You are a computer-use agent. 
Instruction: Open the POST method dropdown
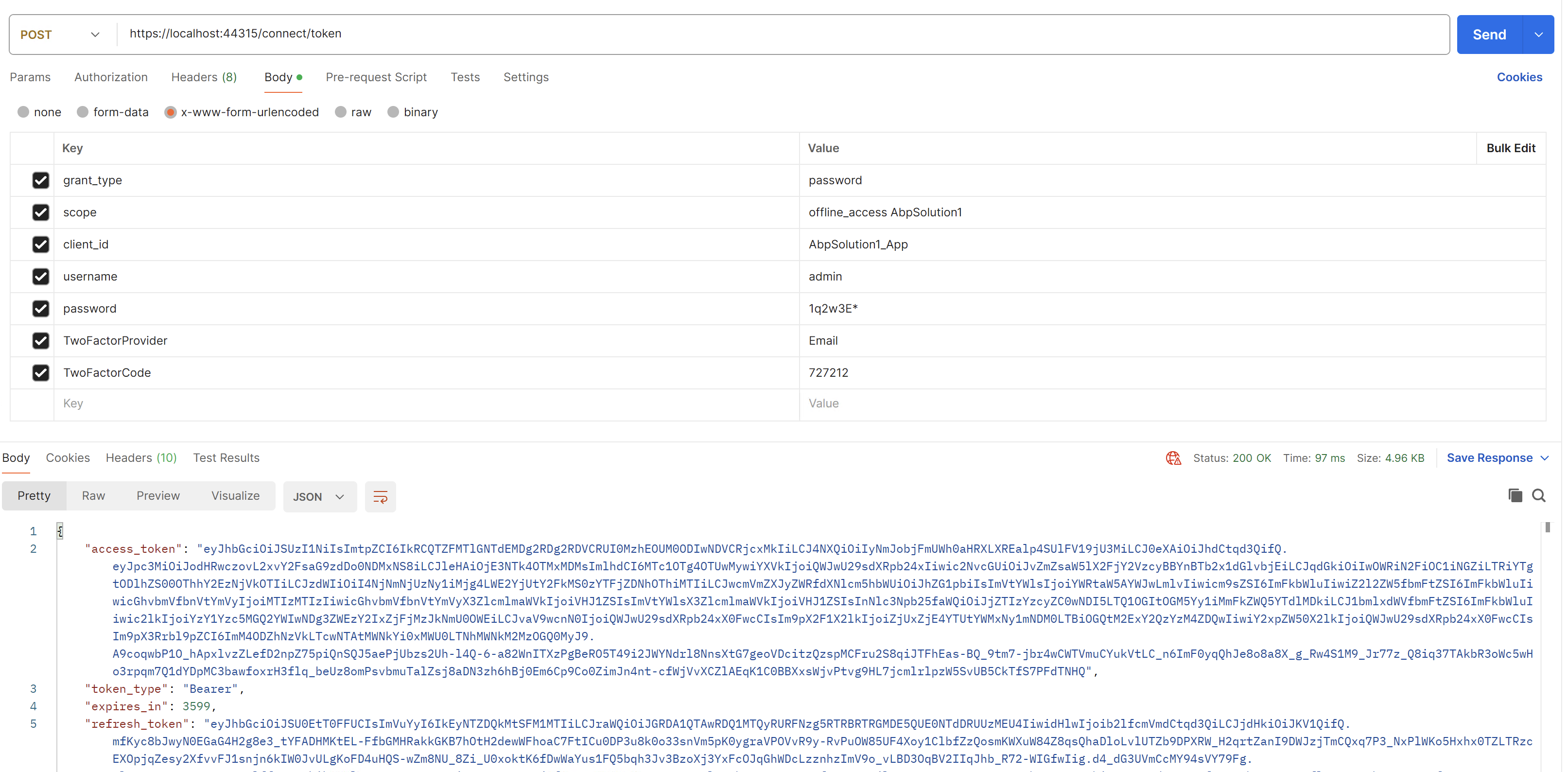pos(61,35)
